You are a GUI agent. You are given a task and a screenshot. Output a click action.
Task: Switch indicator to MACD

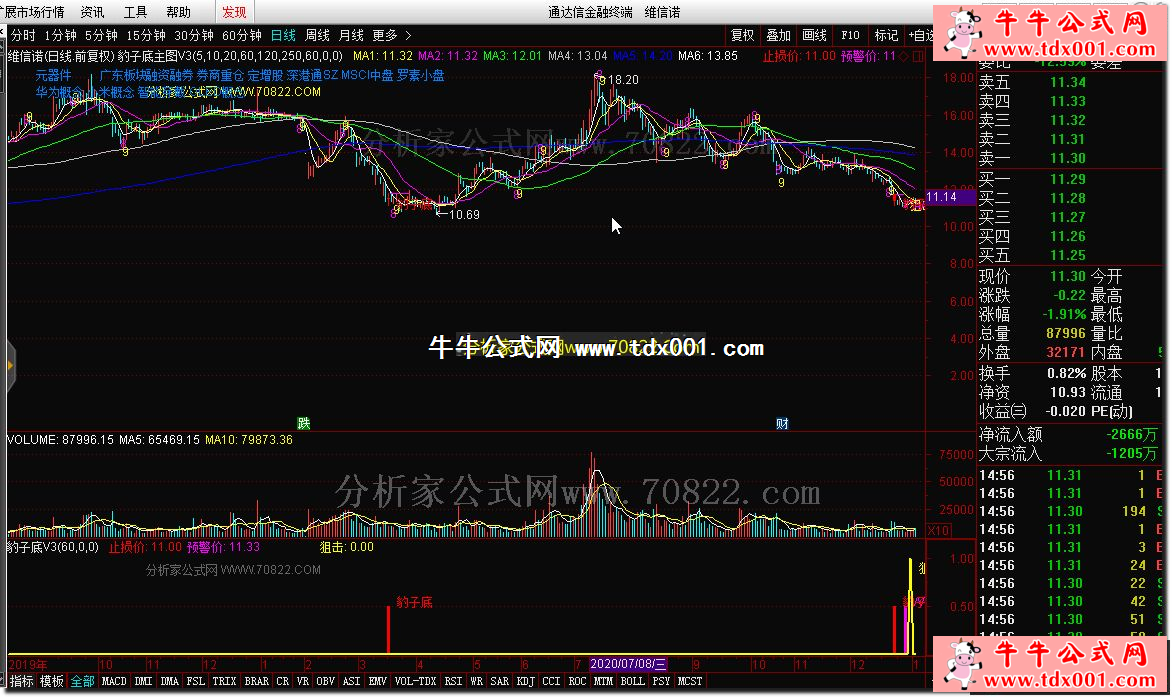click(114, 681)
